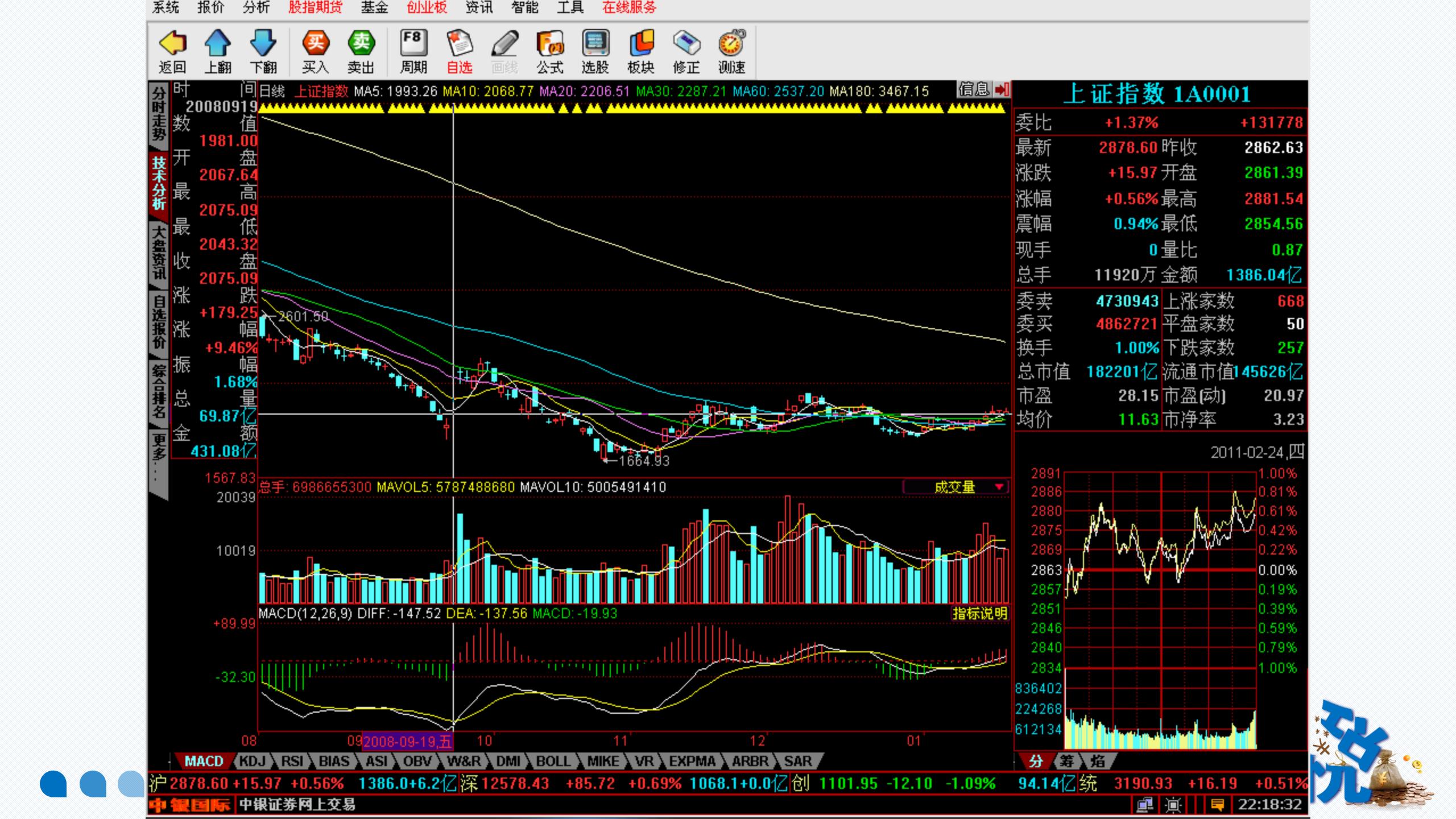Open the 公式 formula icon
This screenshot has height=819, width=1456.
point(549,51)
